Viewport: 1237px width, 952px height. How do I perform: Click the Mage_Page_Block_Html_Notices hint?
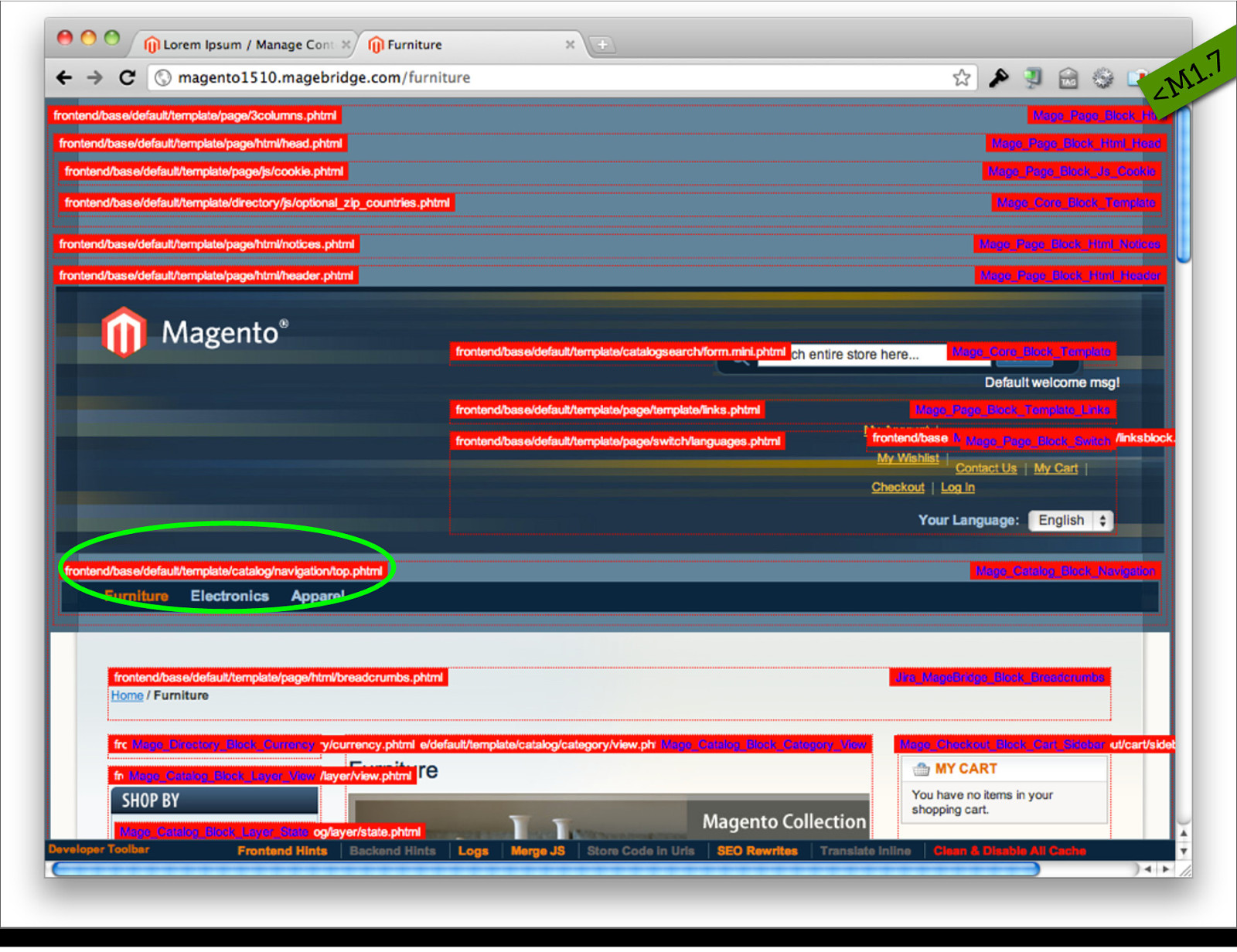click(1070, 245)
